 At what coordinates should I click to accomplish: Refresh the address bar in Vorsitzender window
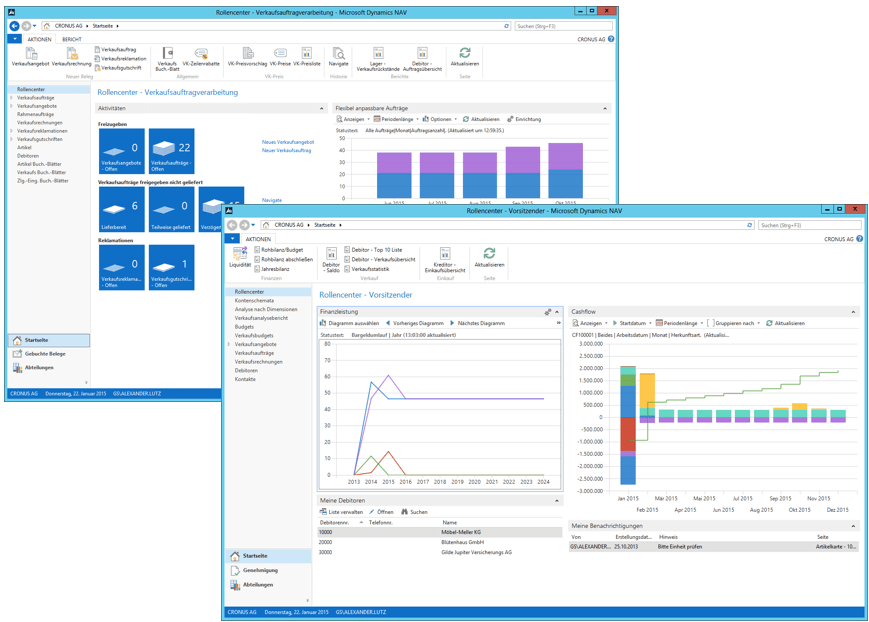click(750, 225)
